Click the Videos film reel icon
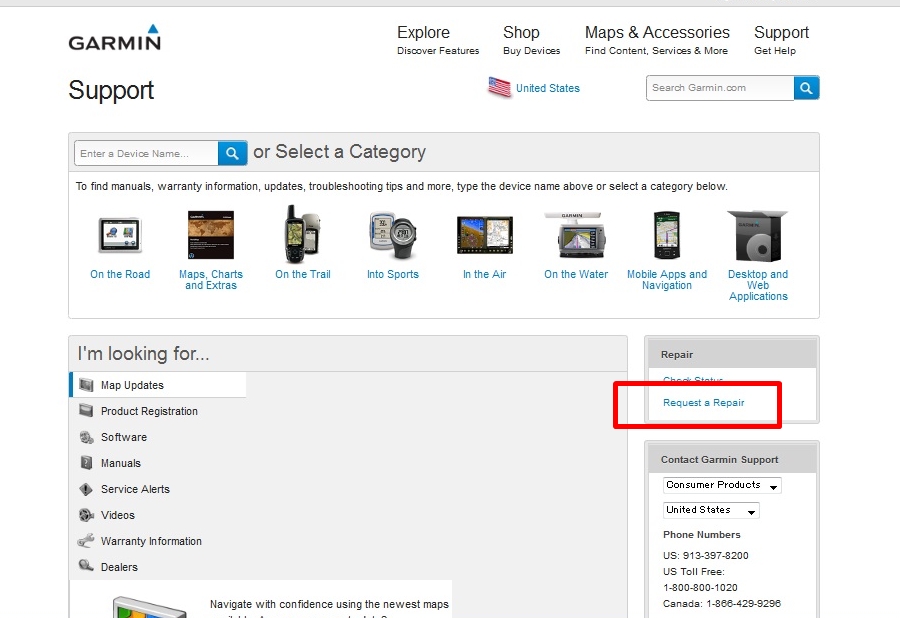Screen dimensions: 900x618 click(86, 515)
